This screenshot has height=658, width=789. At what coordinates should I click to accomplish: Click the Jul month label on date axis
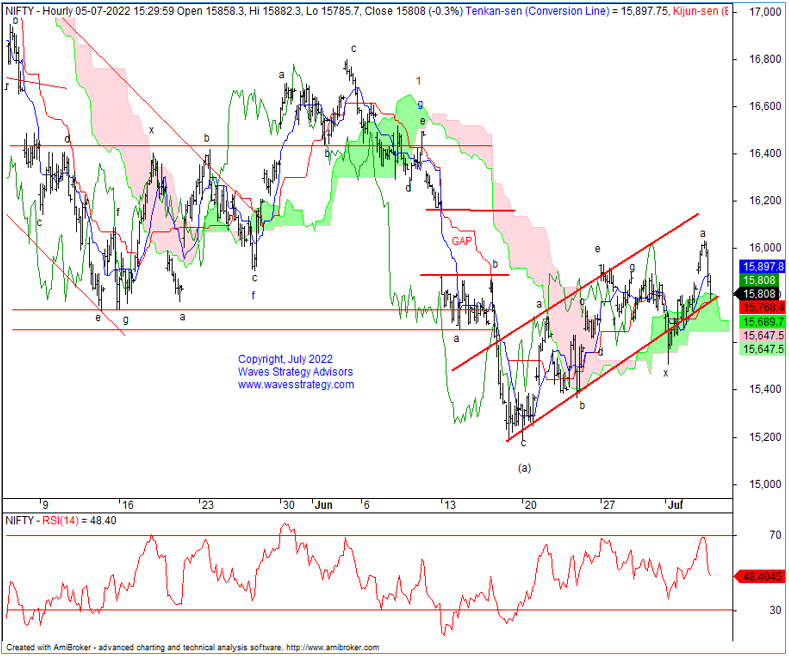675,505
